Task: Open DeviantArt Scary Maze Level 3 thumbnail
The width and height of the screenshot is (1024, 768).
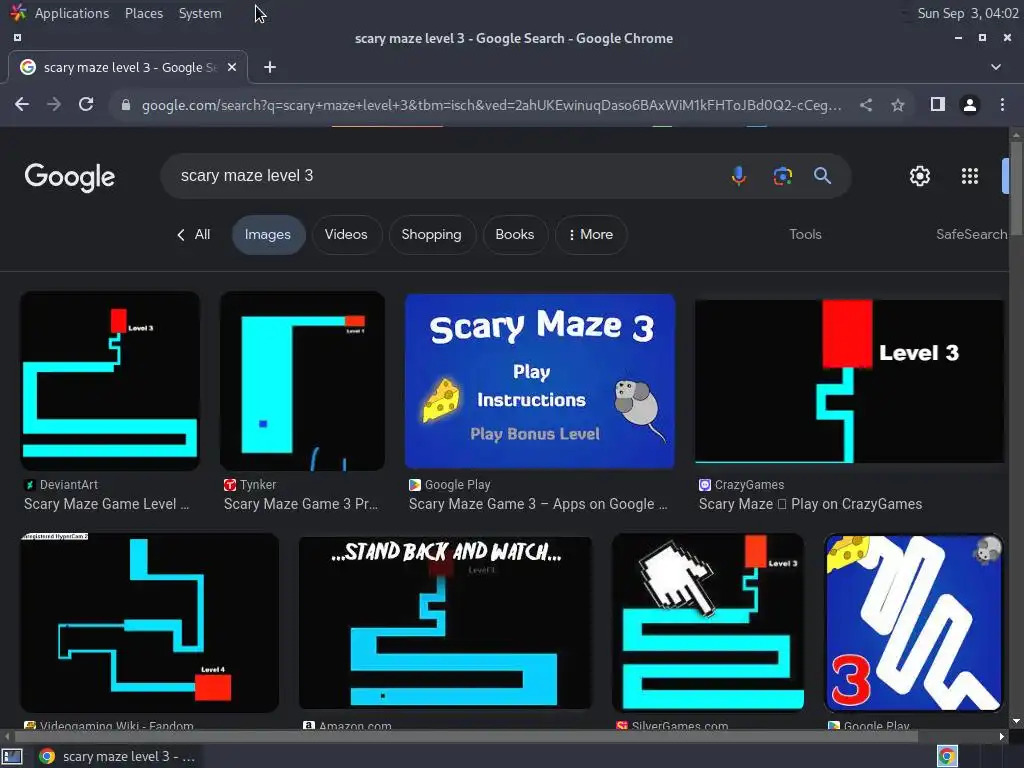Action: click(110, 381)
